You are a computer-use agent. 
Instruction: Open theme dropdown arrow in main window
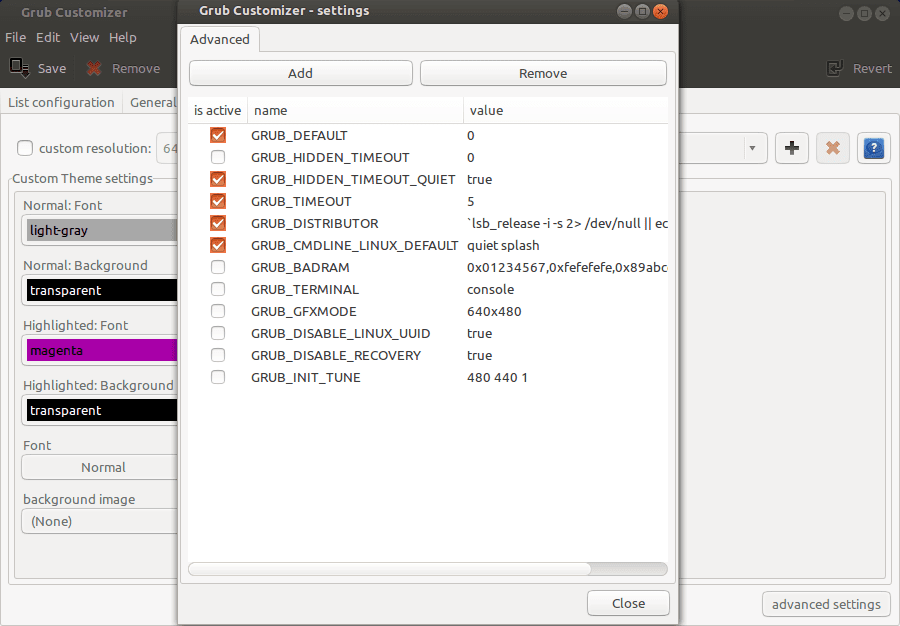pyautogui.click(x=752, y=148)
